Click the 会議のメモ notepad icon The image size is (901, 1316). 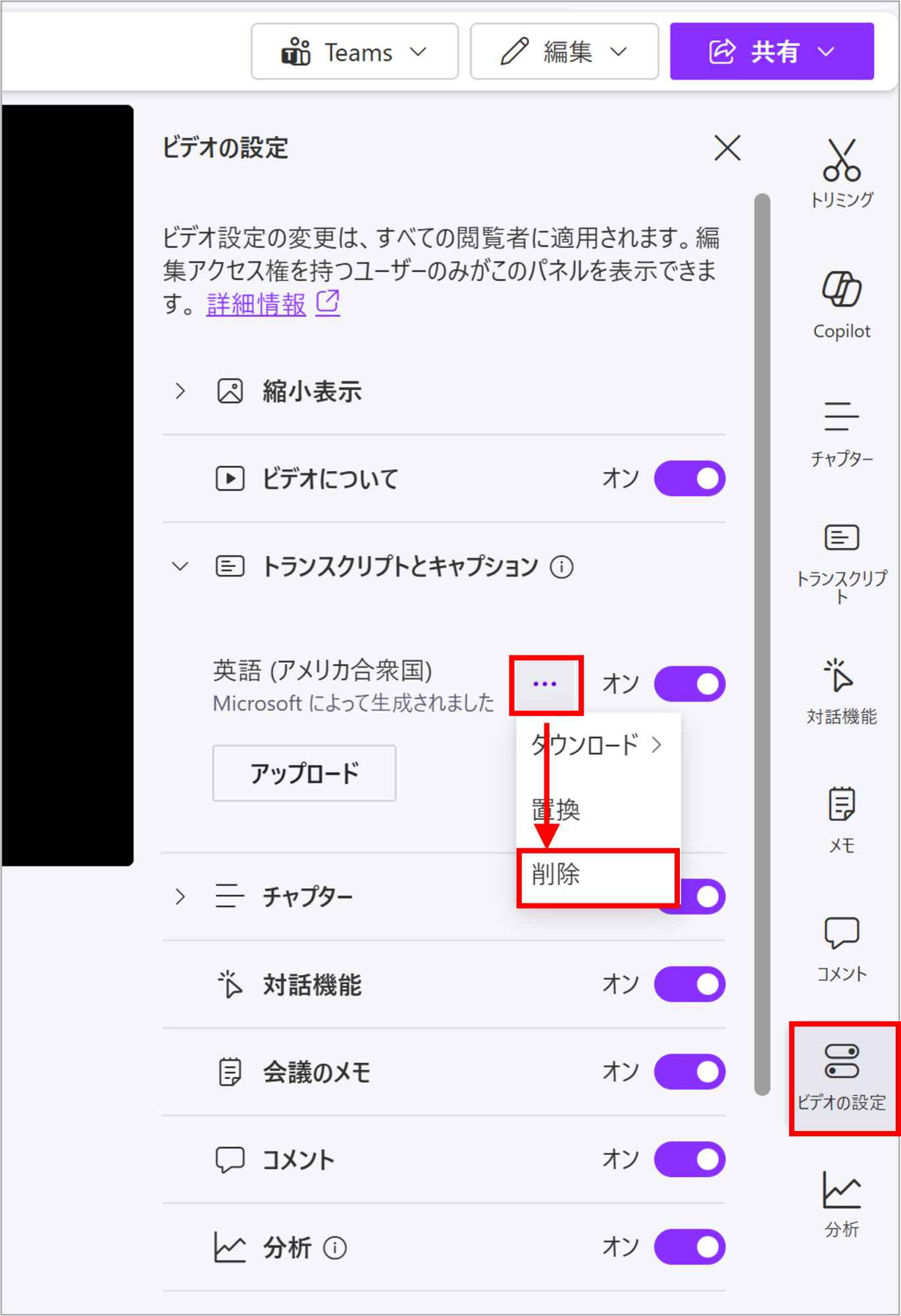[230, 1072]
